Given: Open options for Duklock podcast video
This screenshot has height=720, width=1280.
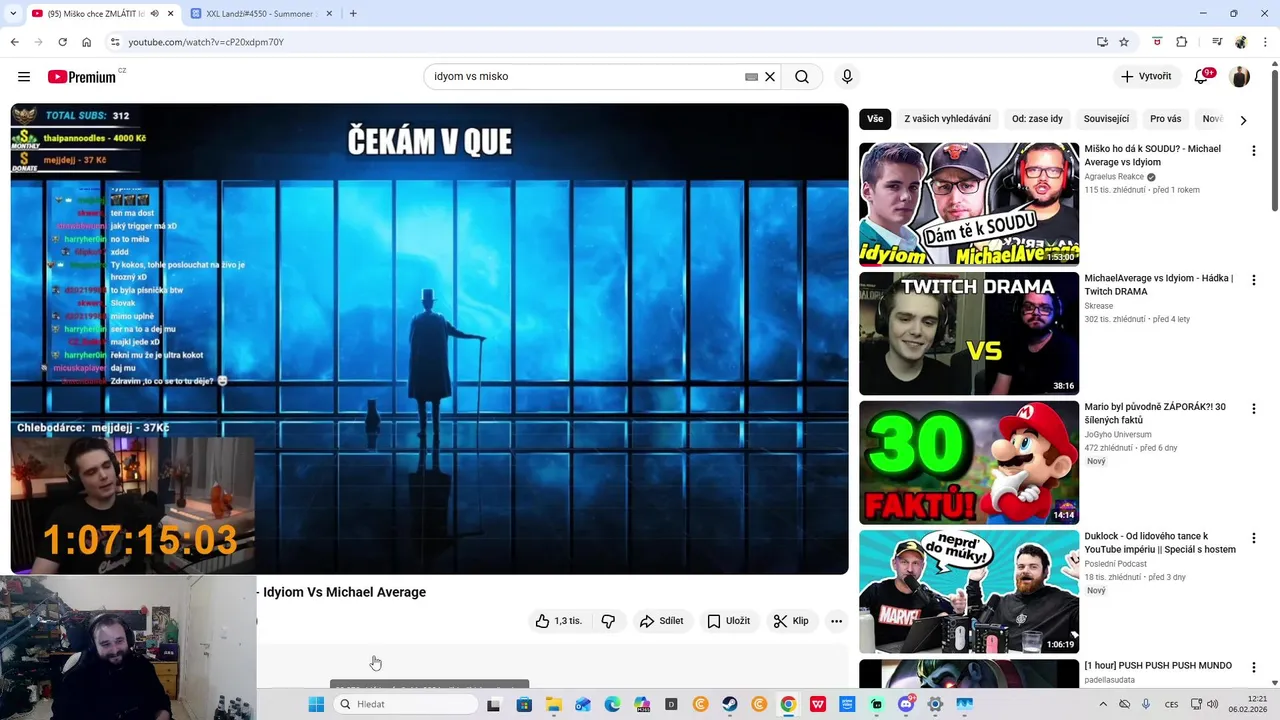Looking at the screenshot, I should pos(1254,538).
